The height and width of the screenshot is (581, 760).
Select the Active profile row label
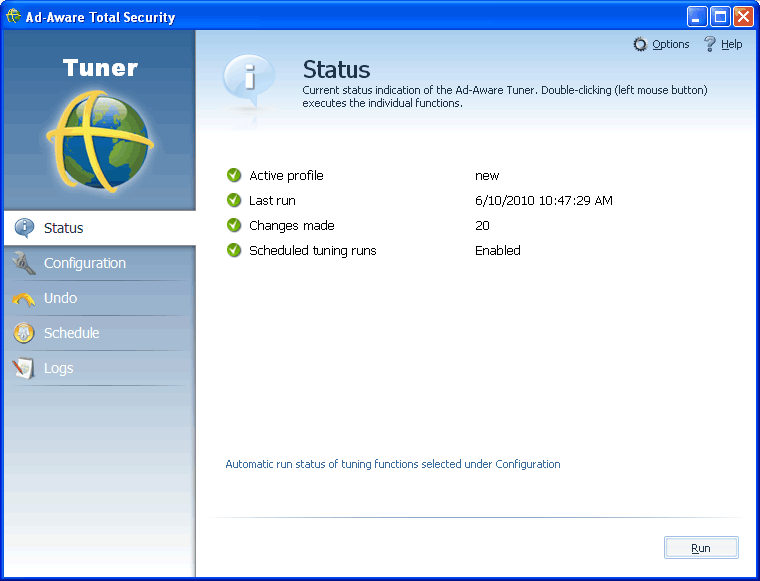pyautogui.click(x=286, y=175)
